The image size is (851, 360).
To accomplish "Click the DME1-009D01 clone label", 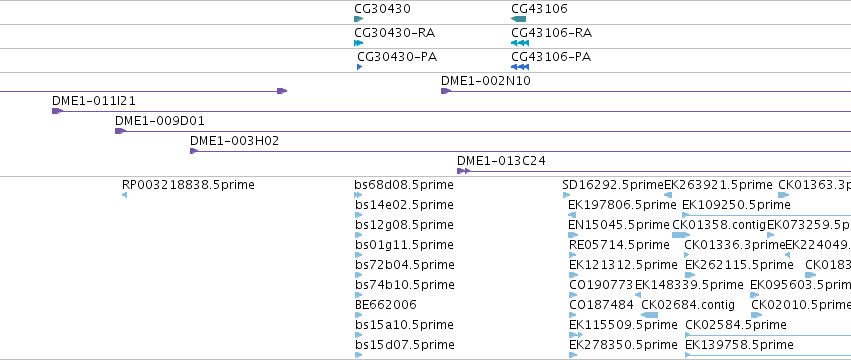I will (x=160, y=121).
